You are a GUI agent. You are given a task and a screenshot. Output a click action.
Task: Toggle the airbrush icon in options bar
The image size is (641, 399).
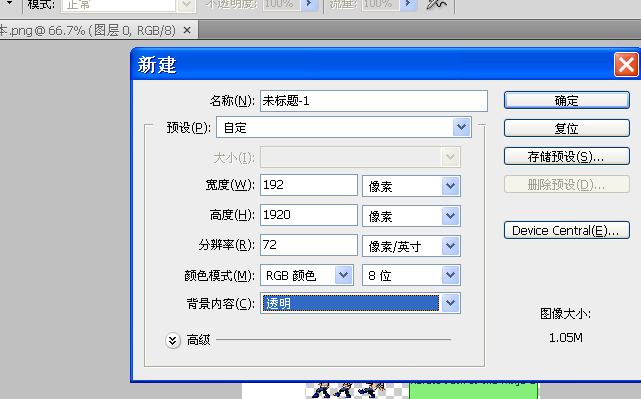pyautogui.click(x=436, y=5)
